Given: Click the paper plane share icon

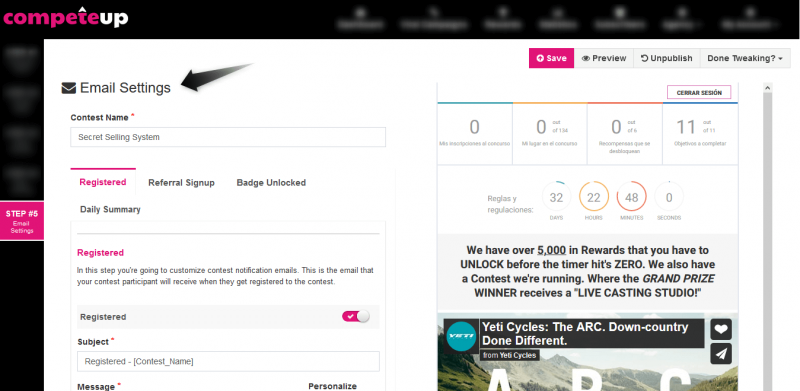Looking at the screenshot, I should coord(721,353).
